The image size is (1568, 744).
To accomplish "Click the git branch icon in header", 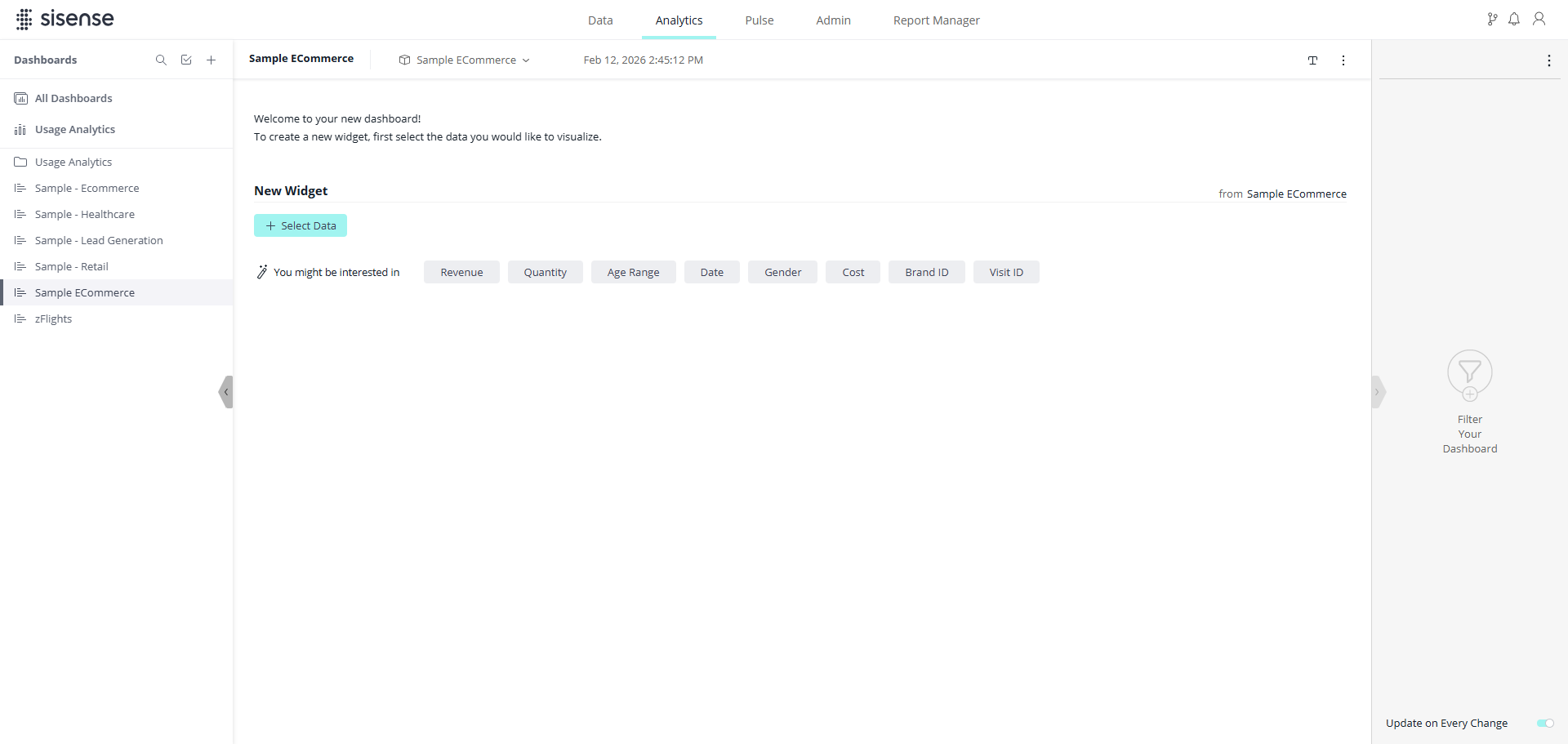I will (1492, 20).
